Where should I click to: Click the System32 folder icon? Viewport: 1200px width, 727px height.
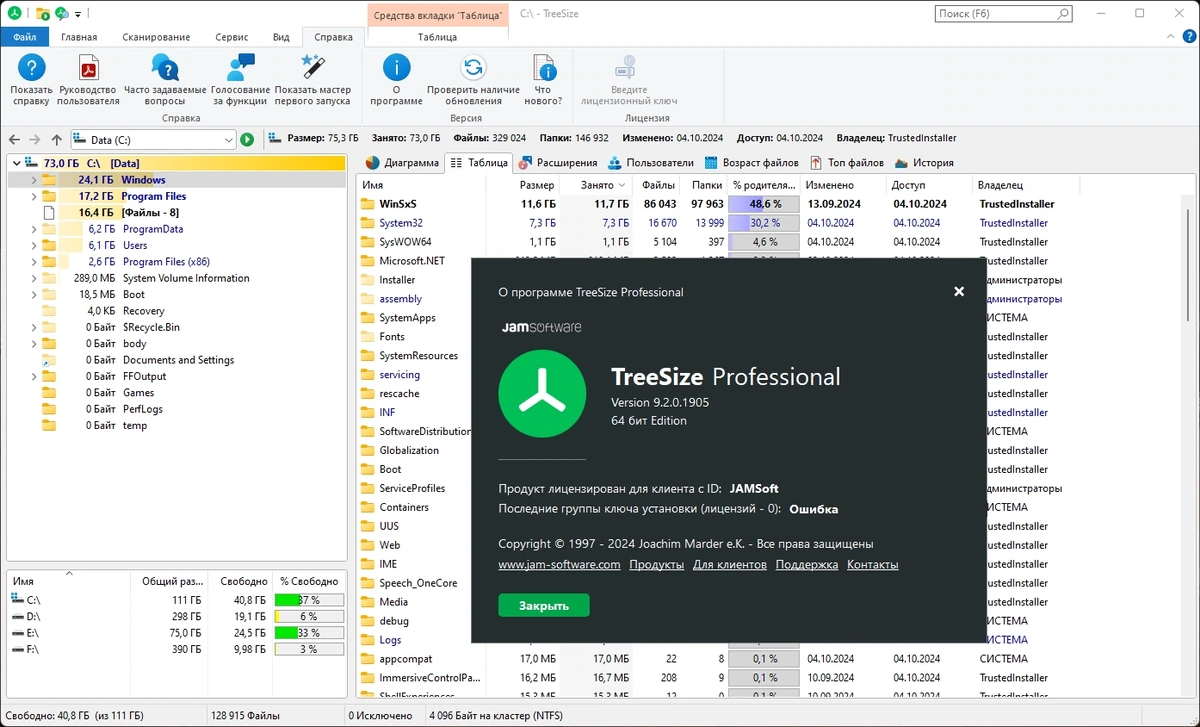pos(367,223)
